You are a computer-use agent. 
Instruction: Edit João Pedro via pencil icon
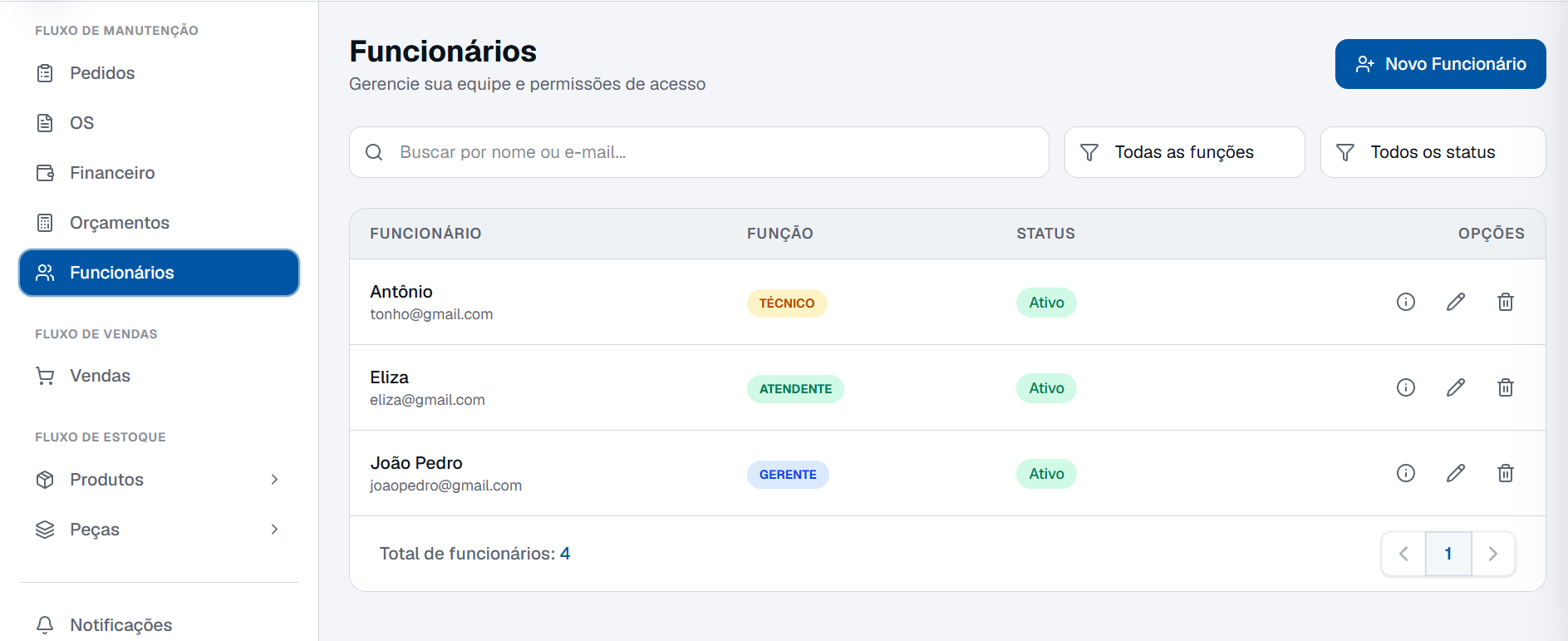[x=1455, y=473]
